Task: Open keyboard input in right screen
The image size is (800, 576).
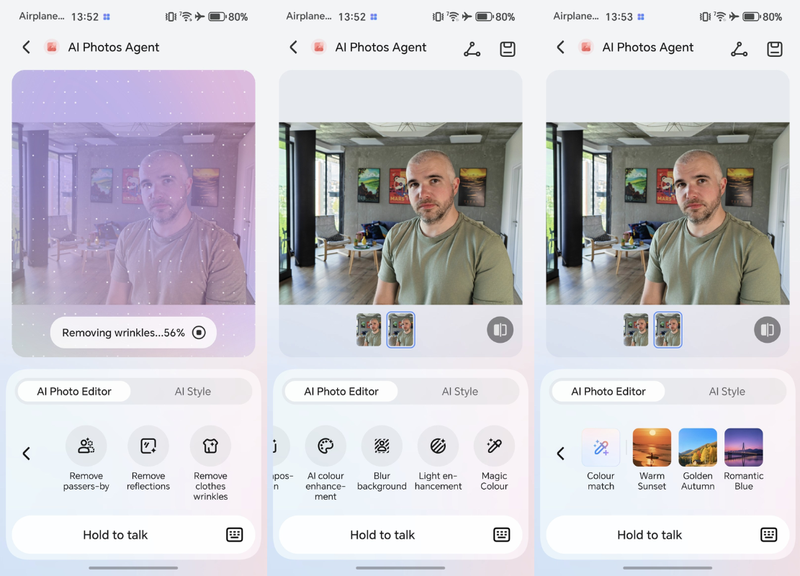Action: coord(769,535)
